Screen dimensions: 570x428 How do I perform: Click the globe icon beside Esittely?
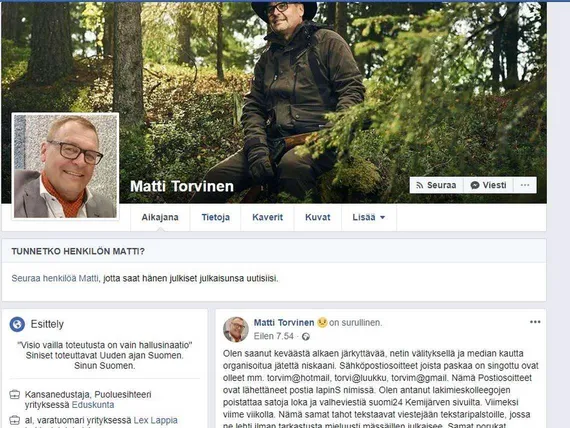point(17,324)
